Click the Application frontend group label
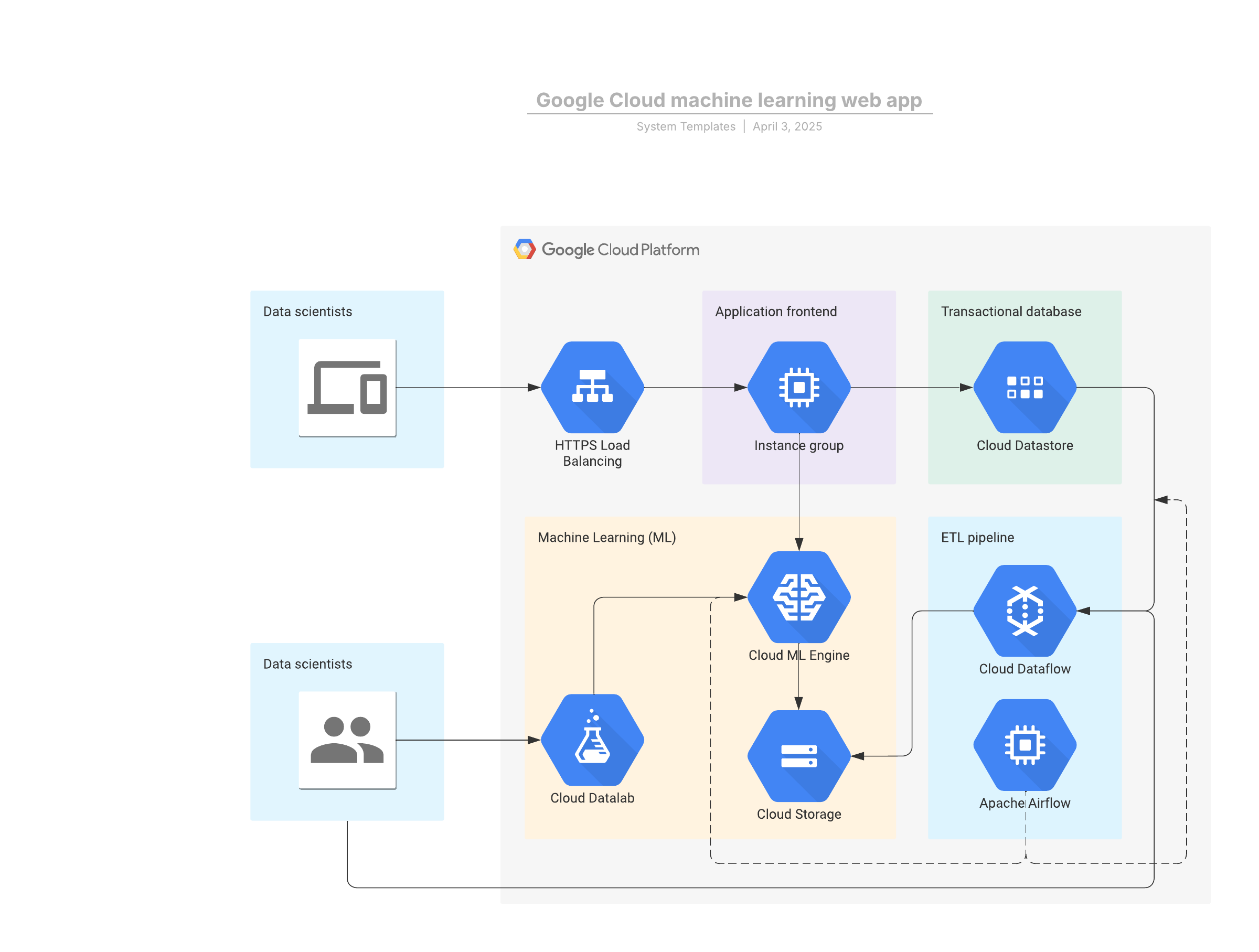 (776, 312)
